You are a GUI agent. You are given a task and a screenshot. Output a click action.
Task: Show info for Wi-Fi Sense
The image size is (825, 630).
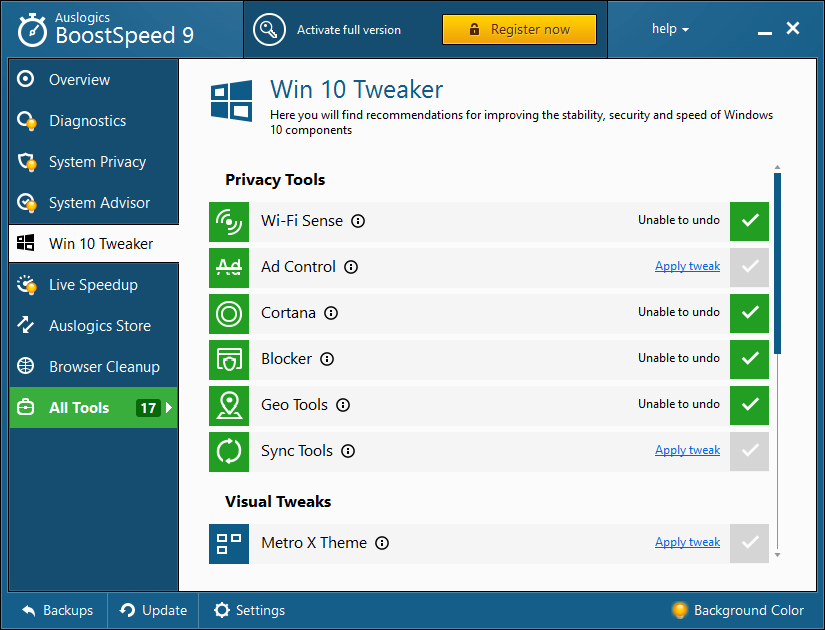tap(358, 221)
